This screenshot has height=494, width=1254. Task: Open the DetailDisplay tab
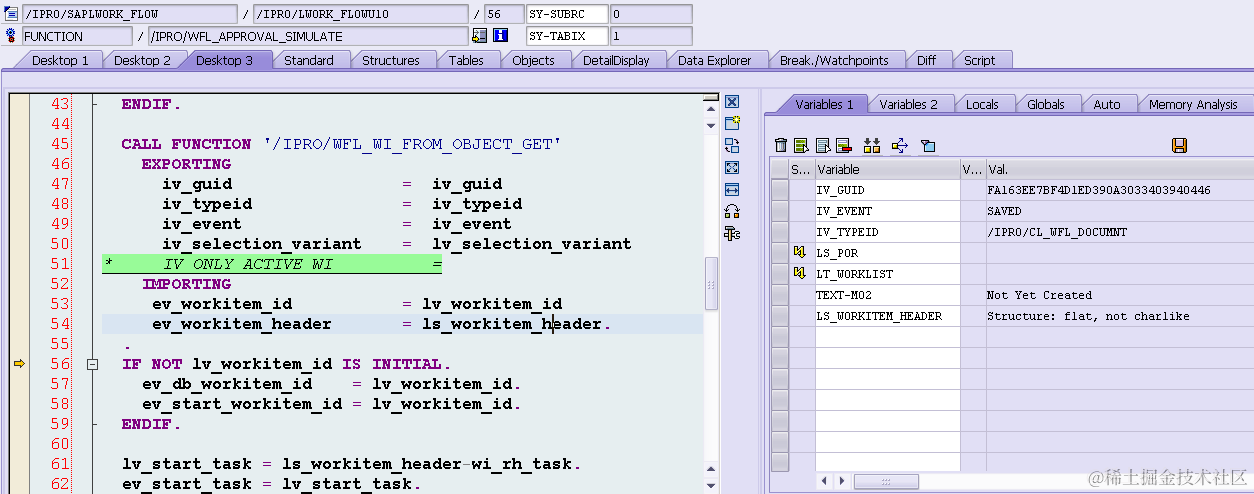click(x=616, y=60)
